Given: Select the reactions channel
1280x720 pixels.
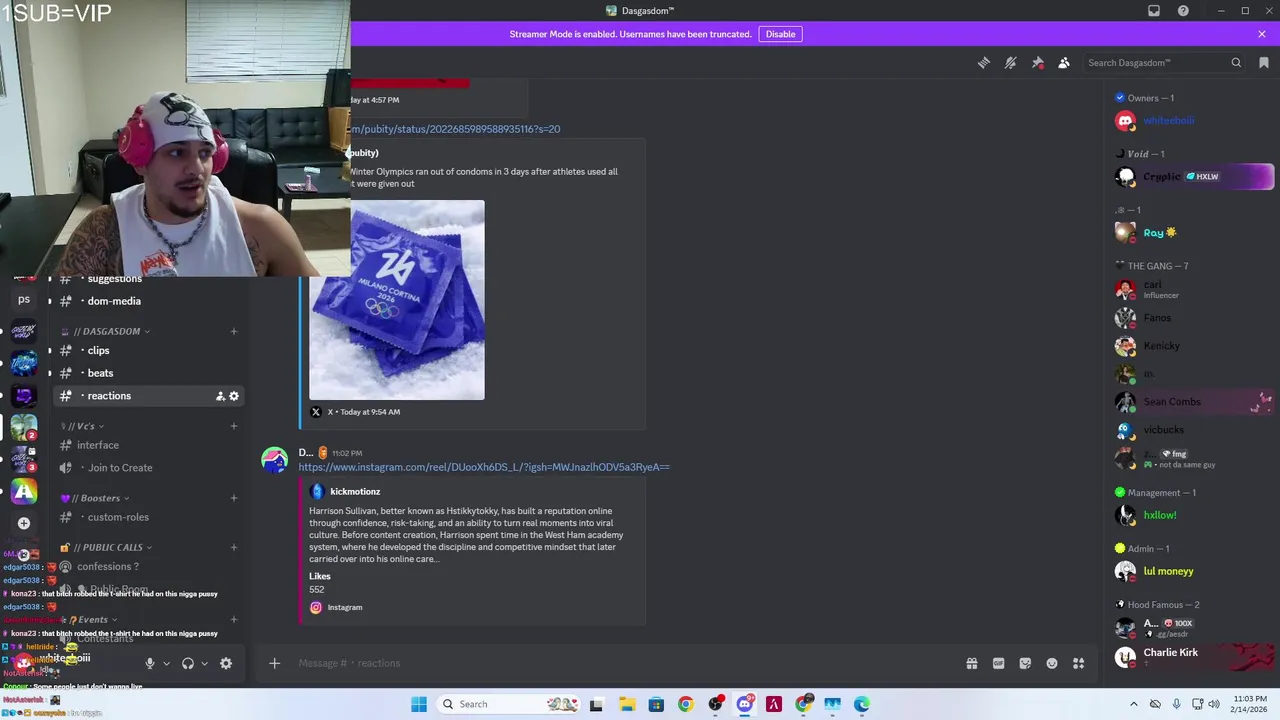Looking at the screenshot, I should point(148,396).
